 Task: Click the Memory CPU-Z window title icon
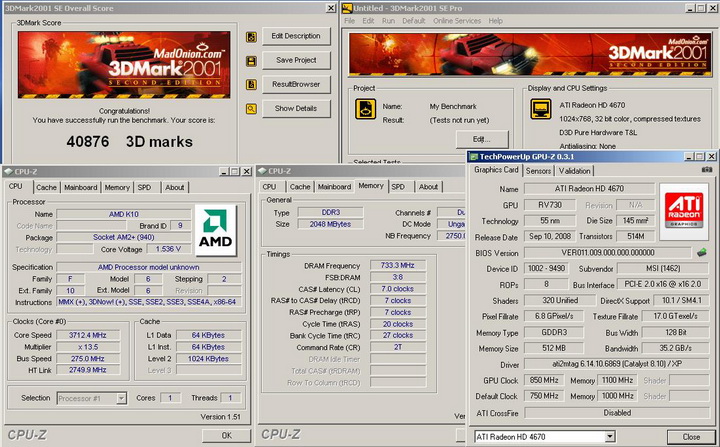coord(262,171)
